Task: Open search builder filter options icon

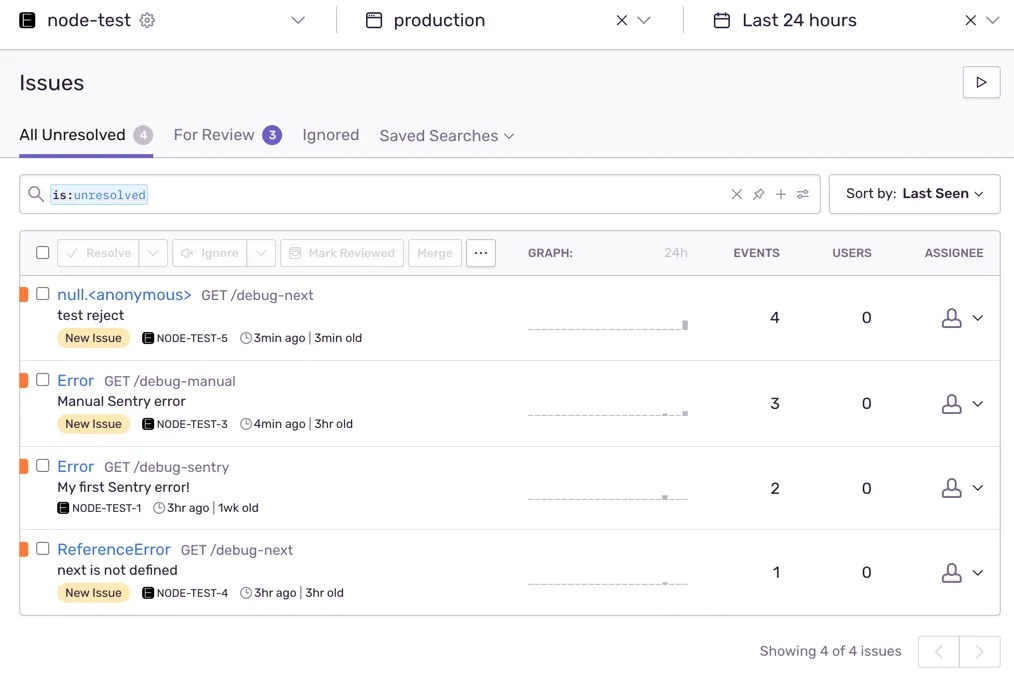Action: tap(803, 194)
